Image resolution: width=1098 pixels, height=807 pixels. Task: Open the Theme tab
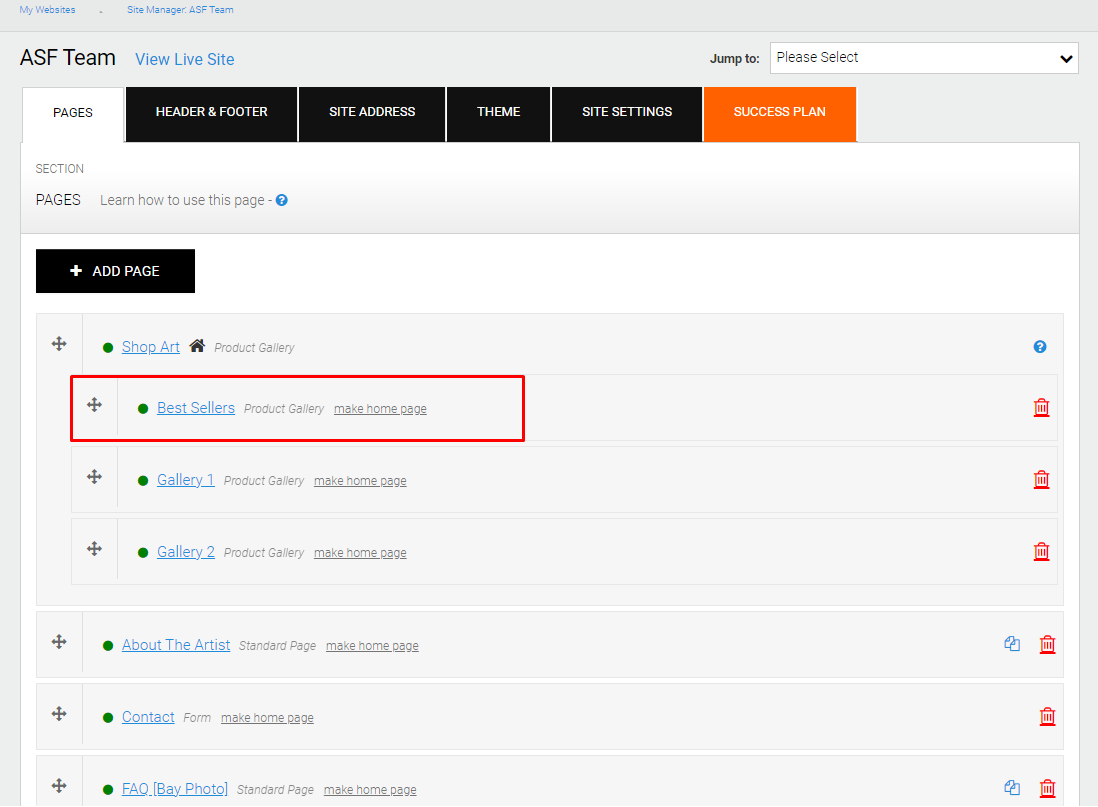click(499, 113)
